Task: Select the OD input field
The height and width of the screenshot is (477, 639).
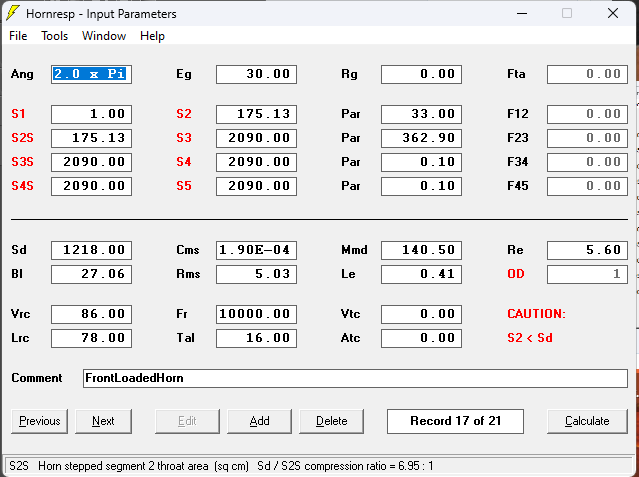Action: click(x=587, y=274)
